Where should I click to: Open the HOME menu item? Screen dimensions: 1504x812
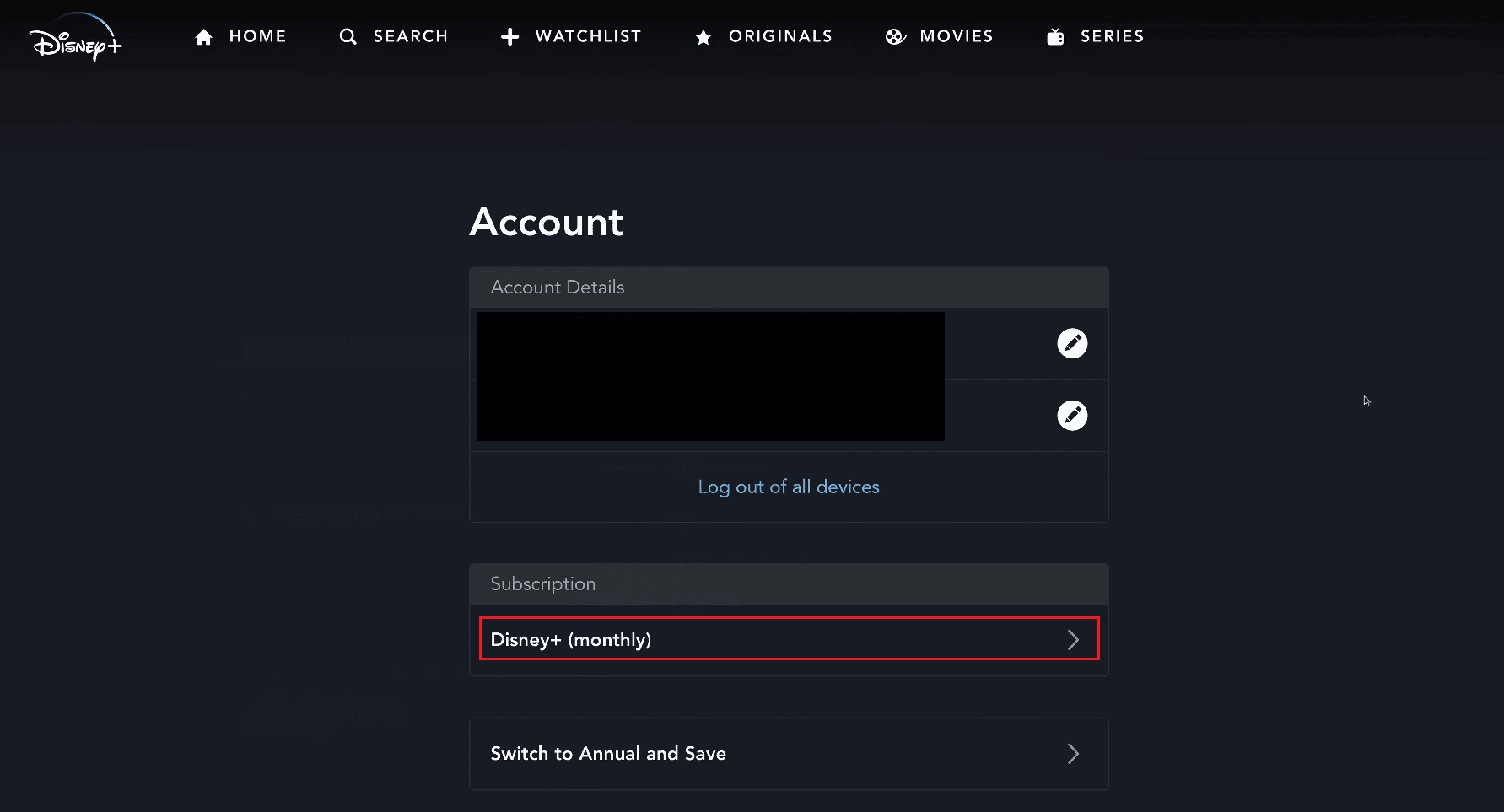(x=258, y=36)
